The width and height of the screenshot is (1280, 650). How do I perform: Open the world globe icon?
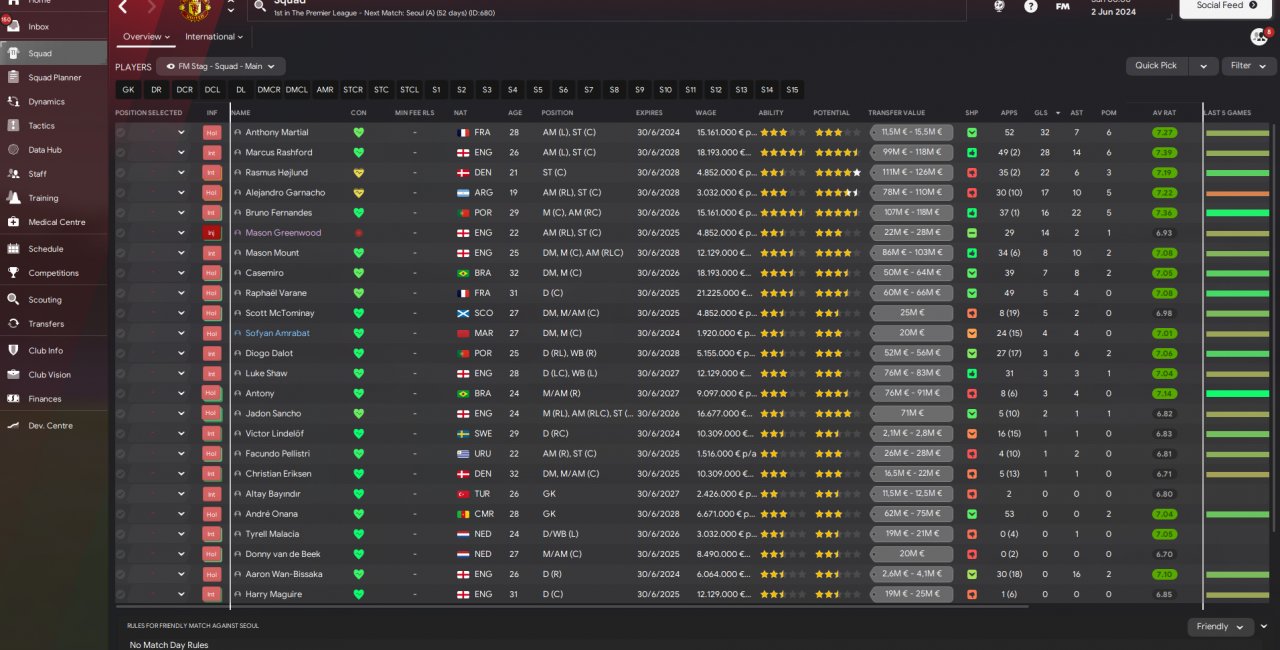pos(999,6)
